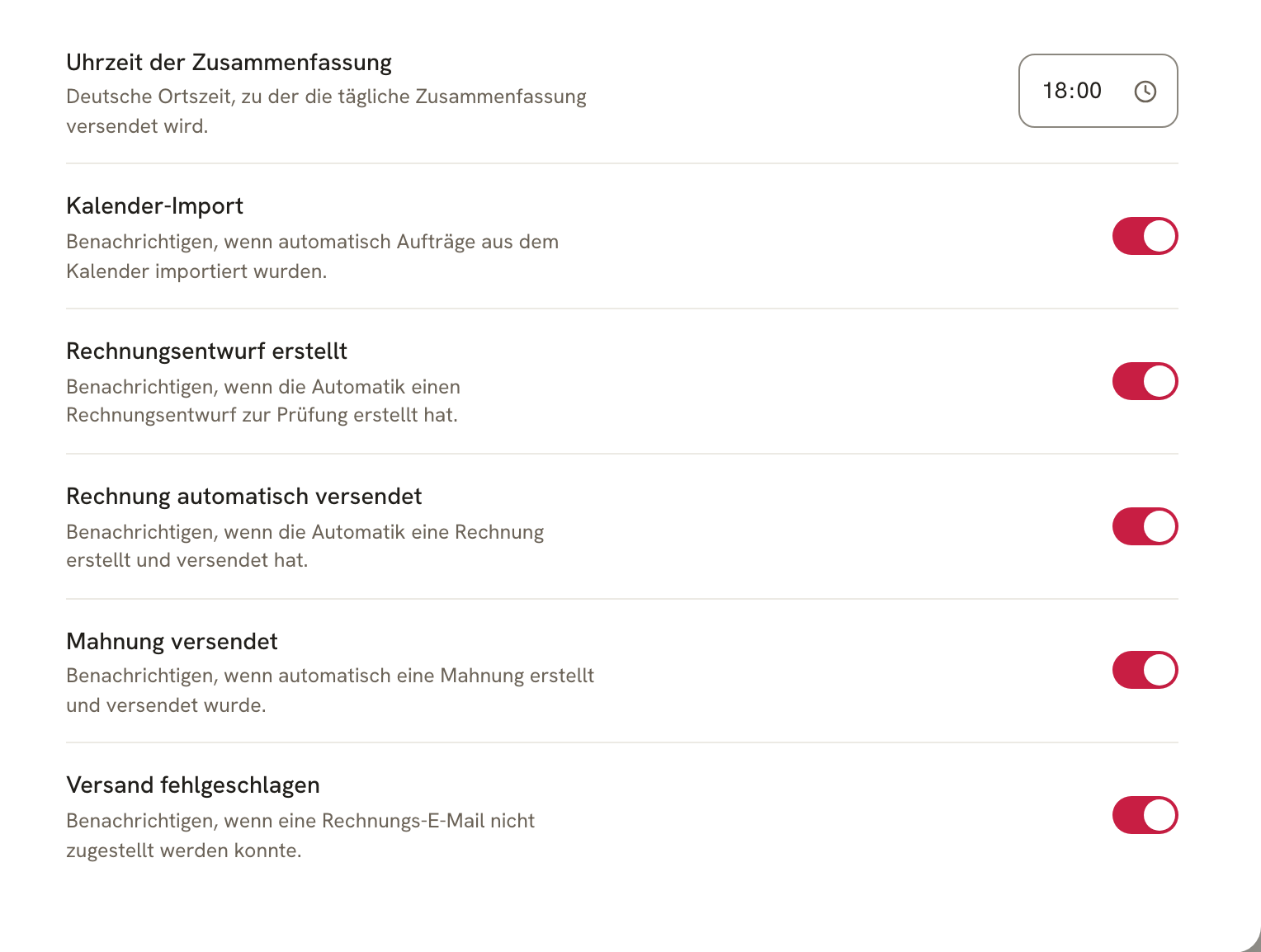Image resolution: width=1261 pixels, height=952 pixels.
Task: Click description about automatisch eine Mahnung
Action: click(x=330, y=690)
